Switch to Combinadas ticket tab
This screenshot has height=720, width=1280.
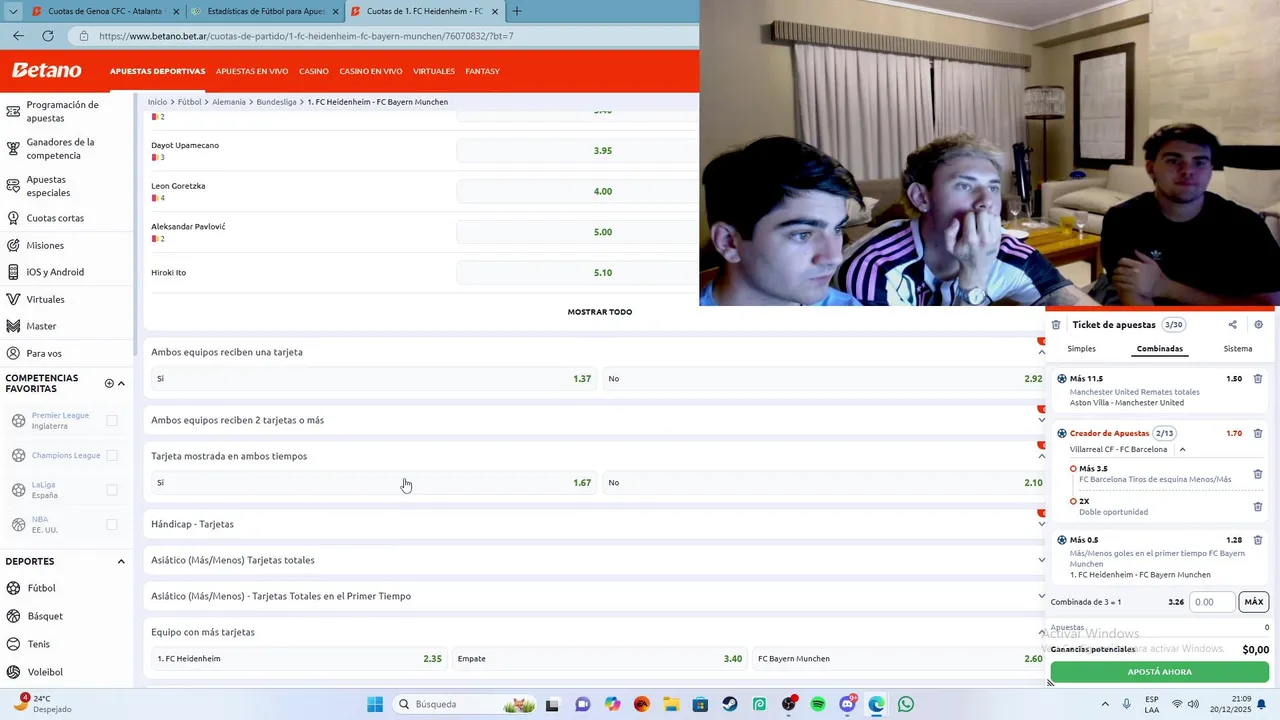(1160, 349)
